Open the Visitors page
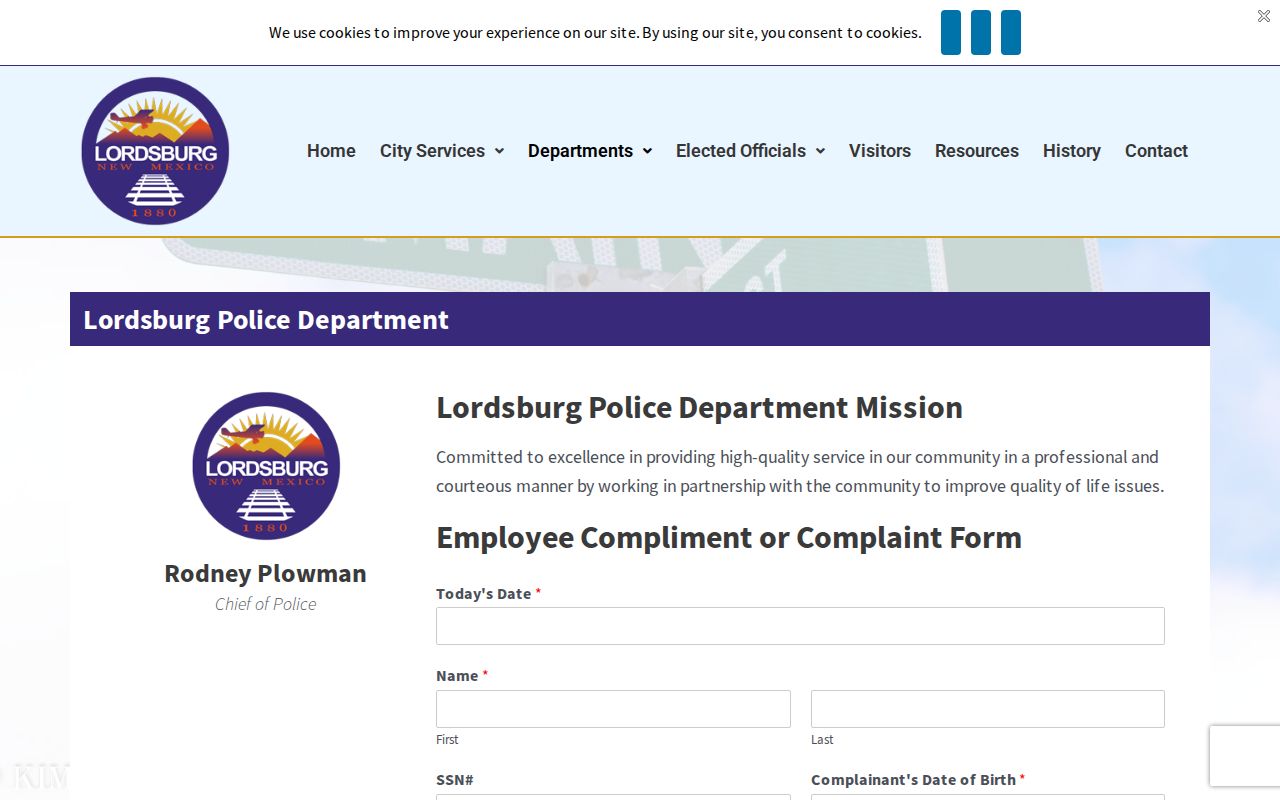This screenshot has width=1280, height=800. (880, 151)
